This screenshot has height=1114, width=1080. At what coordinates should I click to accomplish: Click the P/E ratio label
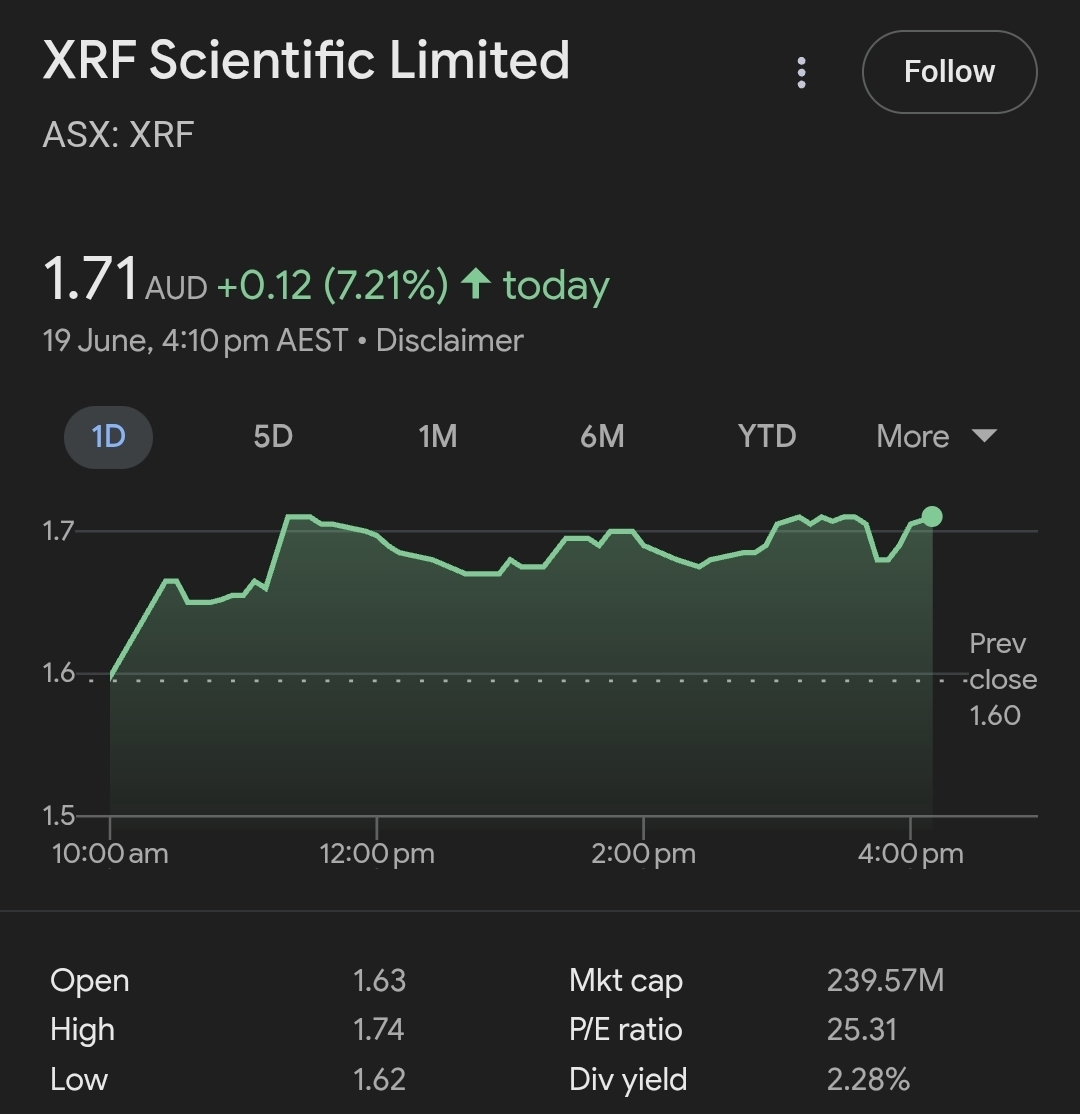[625, 1030]
